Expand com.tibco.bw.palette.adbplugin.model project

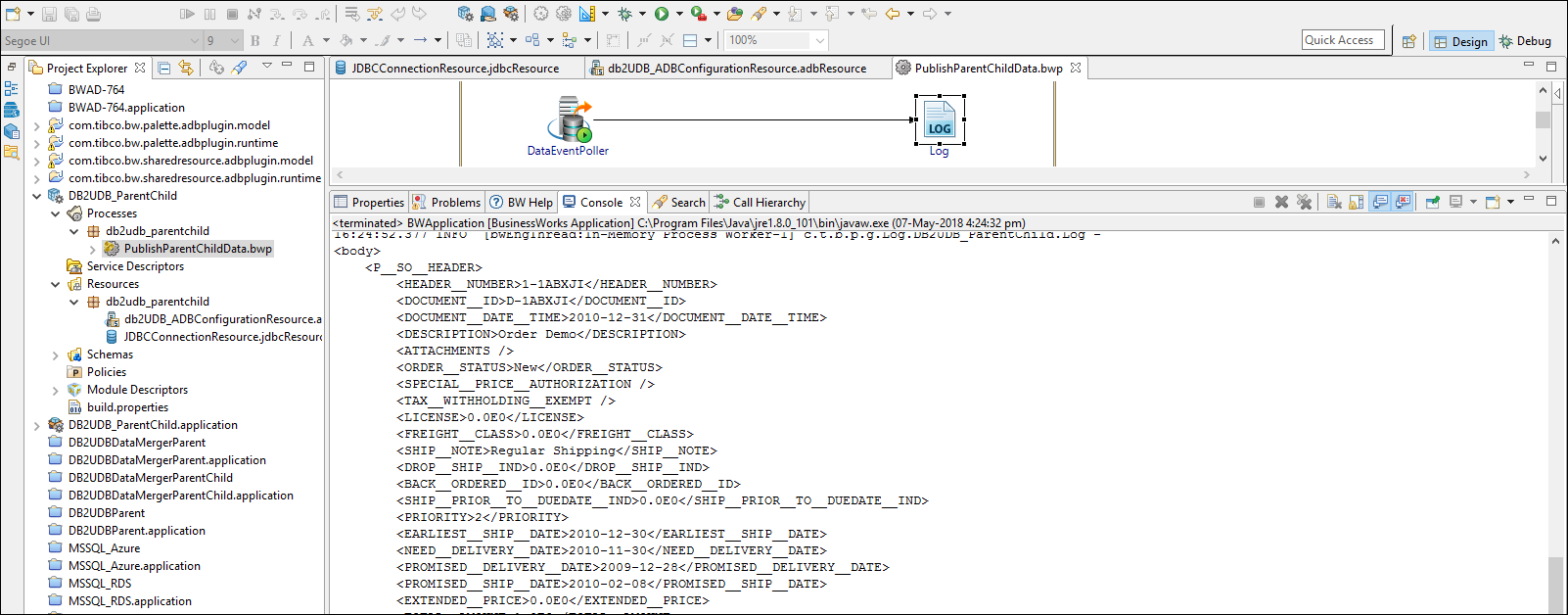[37, 125]
